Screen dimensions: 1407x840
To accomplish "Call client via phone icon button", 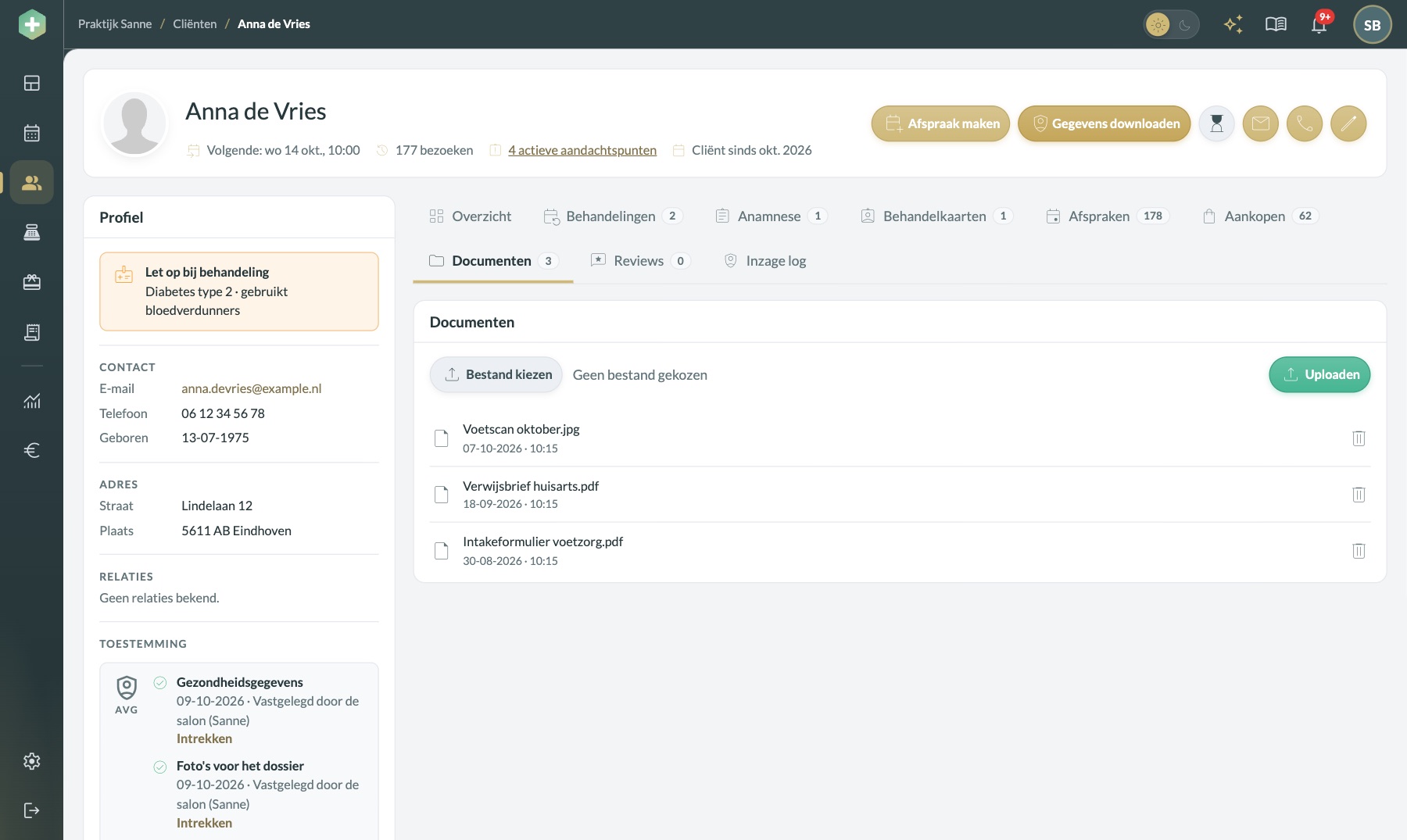I will point(1305,123).
